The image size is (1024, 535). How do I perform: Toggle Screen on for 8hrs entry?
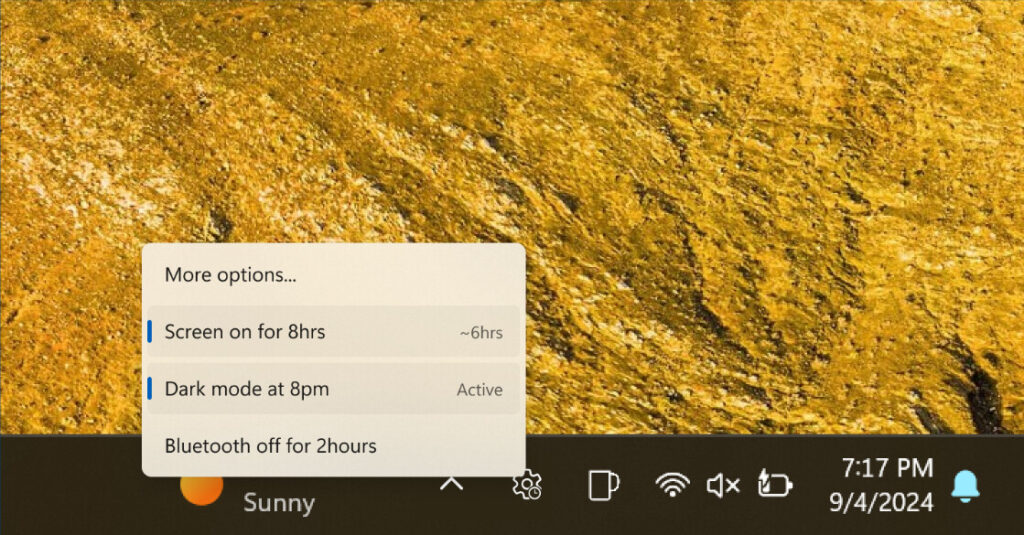point(333,332)
